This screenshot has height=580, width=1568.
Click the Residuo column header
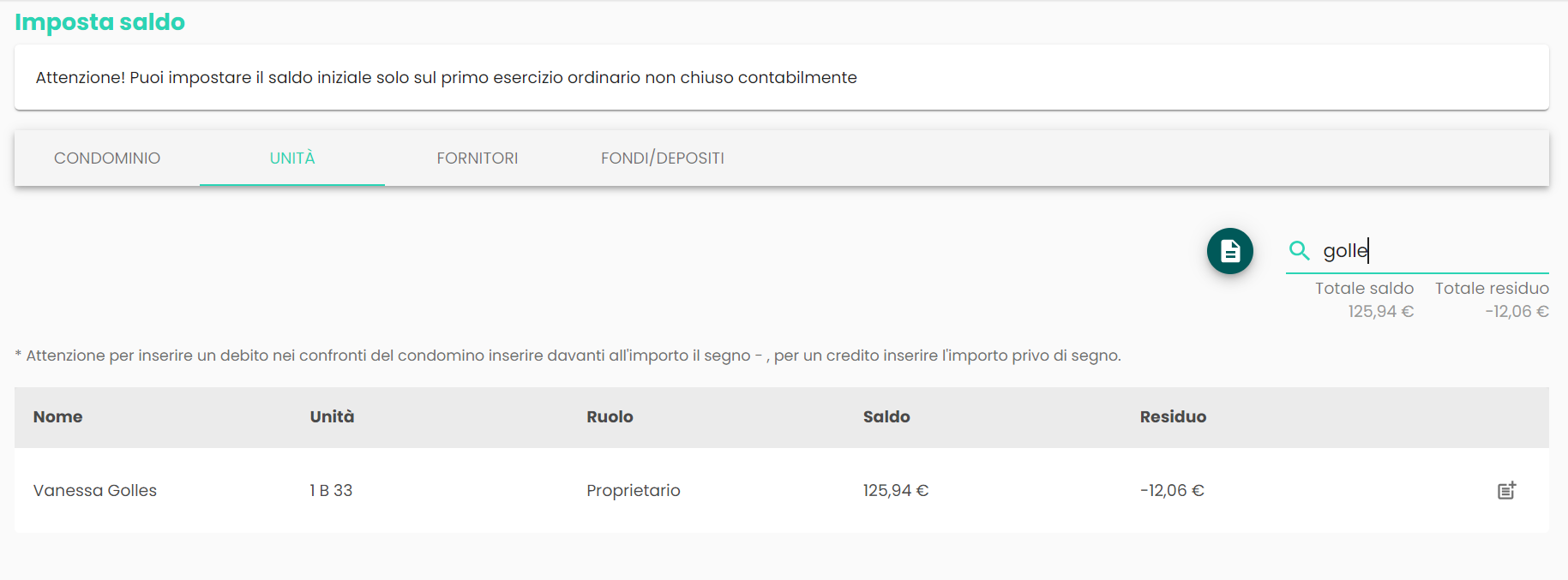coord(1173,417)
